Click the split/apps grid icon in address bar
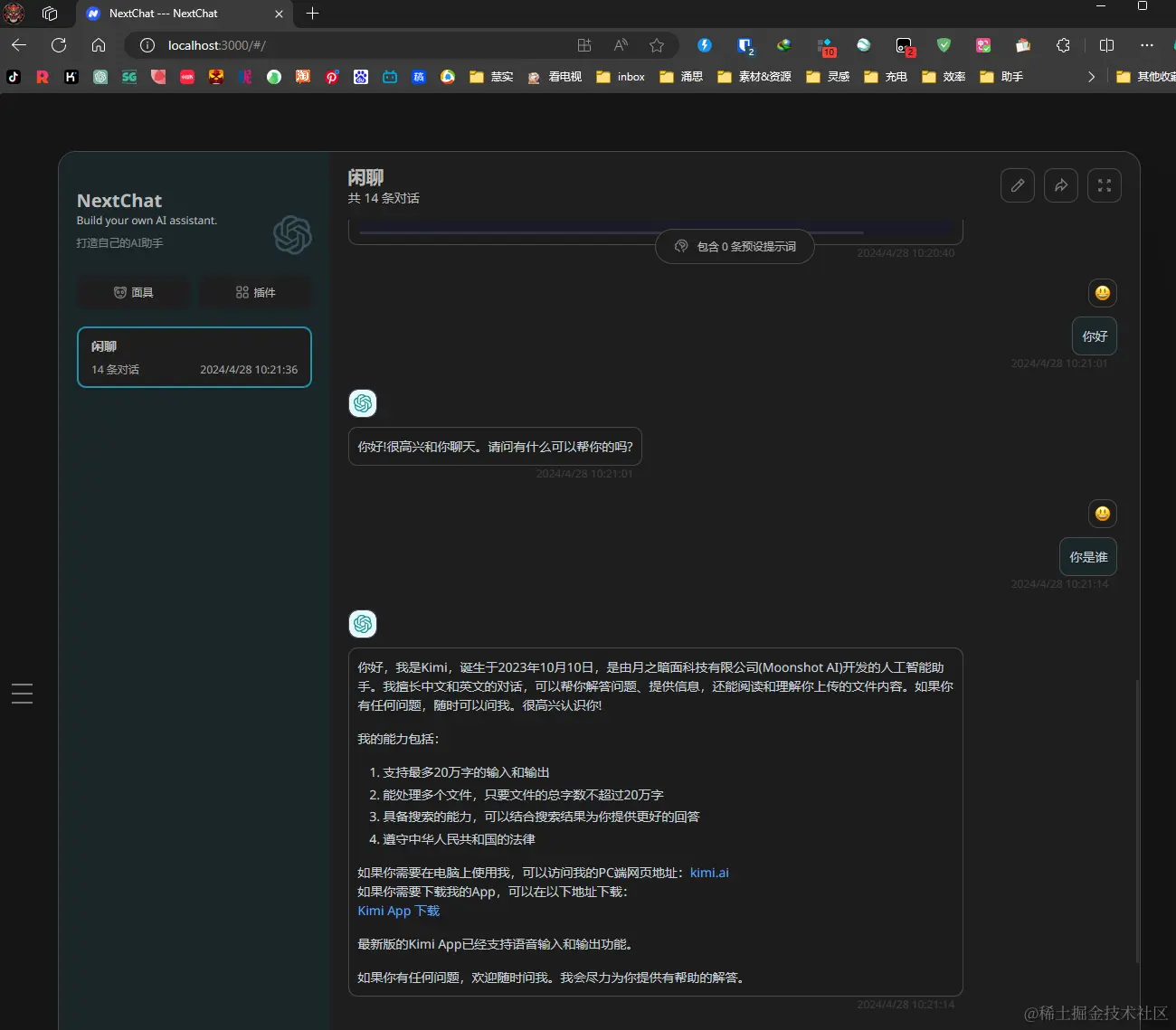Image resolution: width=1176 pixels, height=1030 pixels. [x=584, y=45]
